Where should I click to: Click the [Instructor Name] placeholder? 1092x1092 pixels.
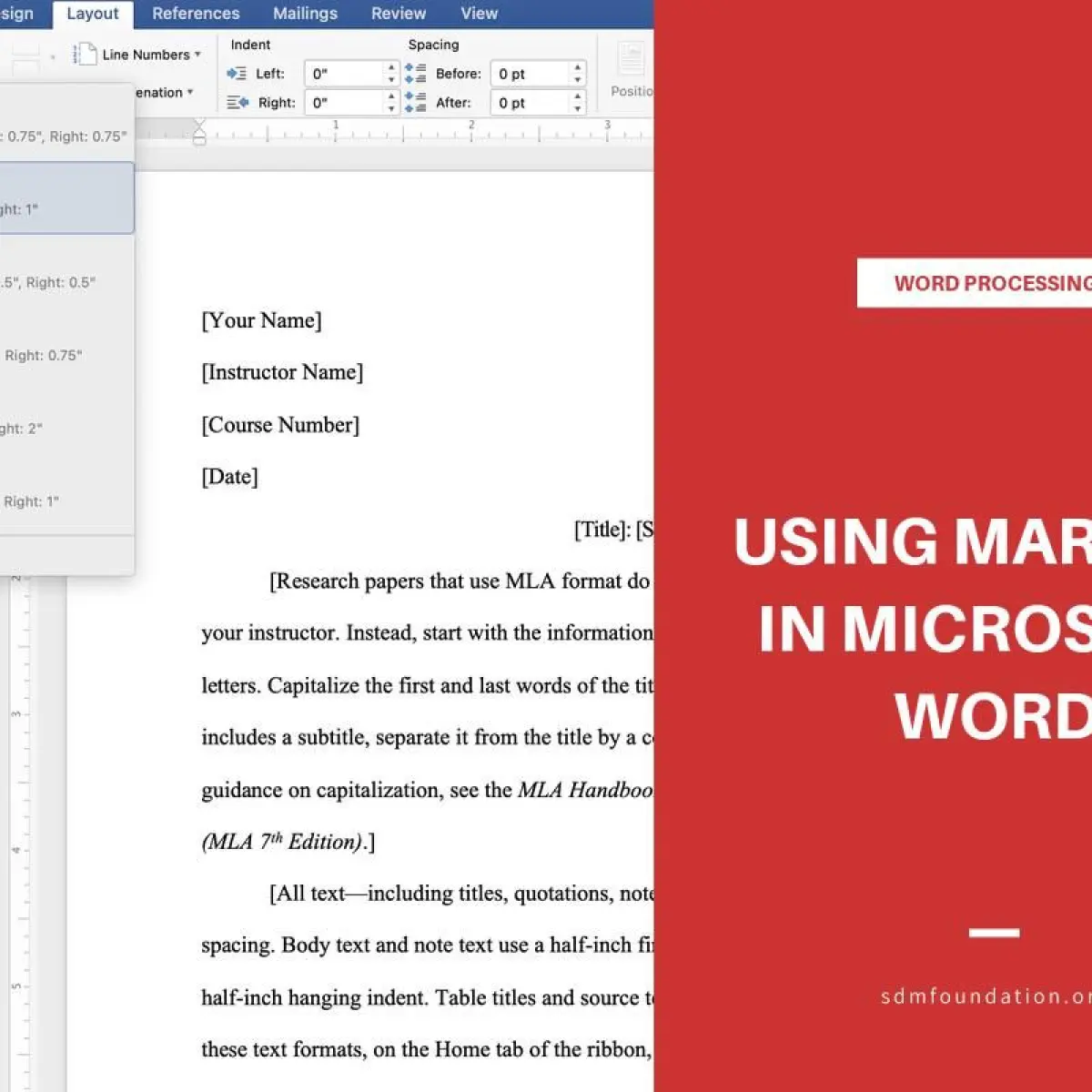282,372
